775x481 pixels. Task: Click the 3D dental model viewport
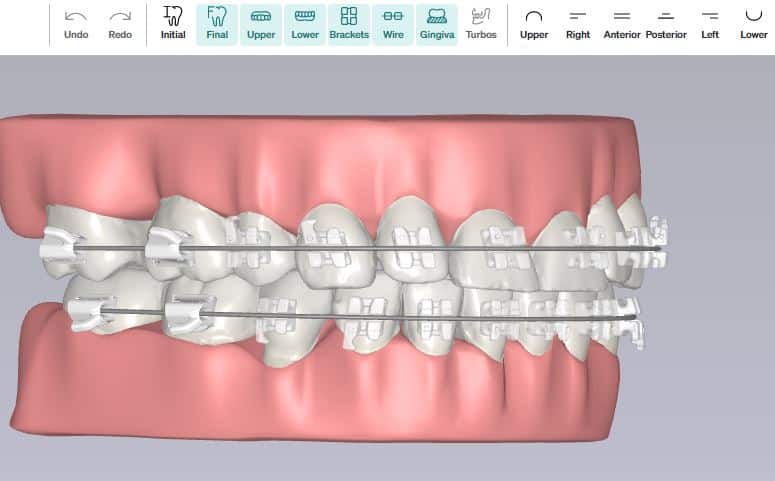tap(388, 268)
